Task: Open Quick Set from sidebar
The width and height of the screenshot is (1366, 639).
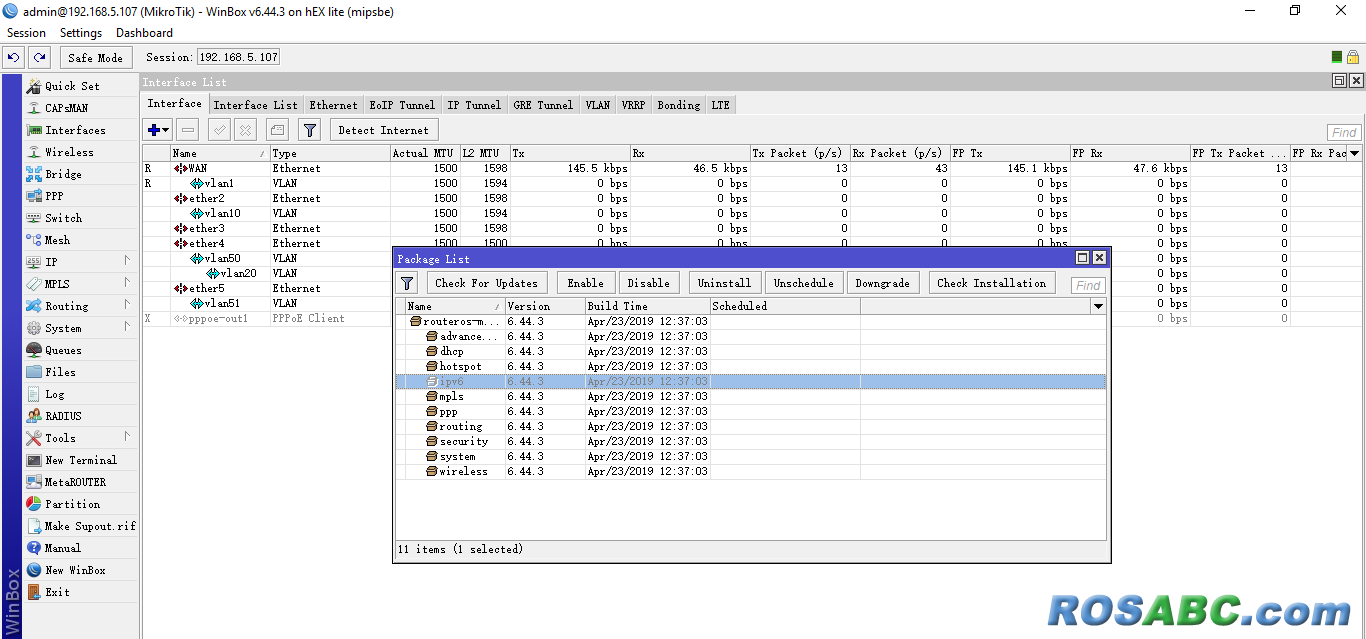Action: pos(72,86)
